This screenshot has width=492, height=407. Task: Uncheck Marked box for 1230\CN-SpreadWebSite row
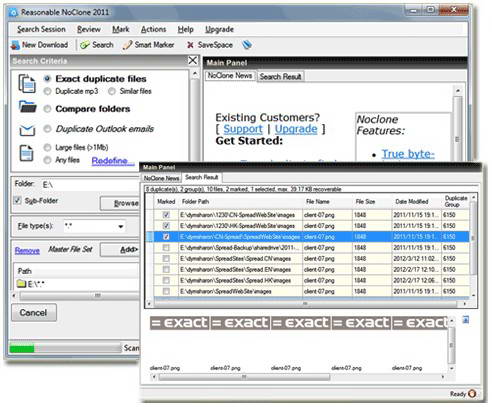166,215
